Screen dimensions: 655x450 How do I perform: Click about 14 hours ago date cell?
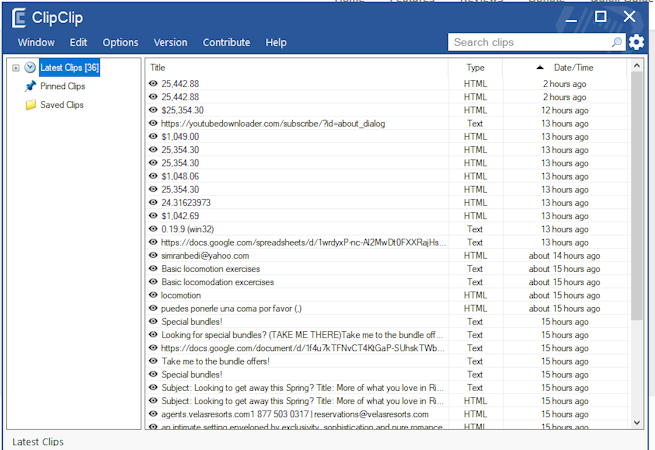564,256
